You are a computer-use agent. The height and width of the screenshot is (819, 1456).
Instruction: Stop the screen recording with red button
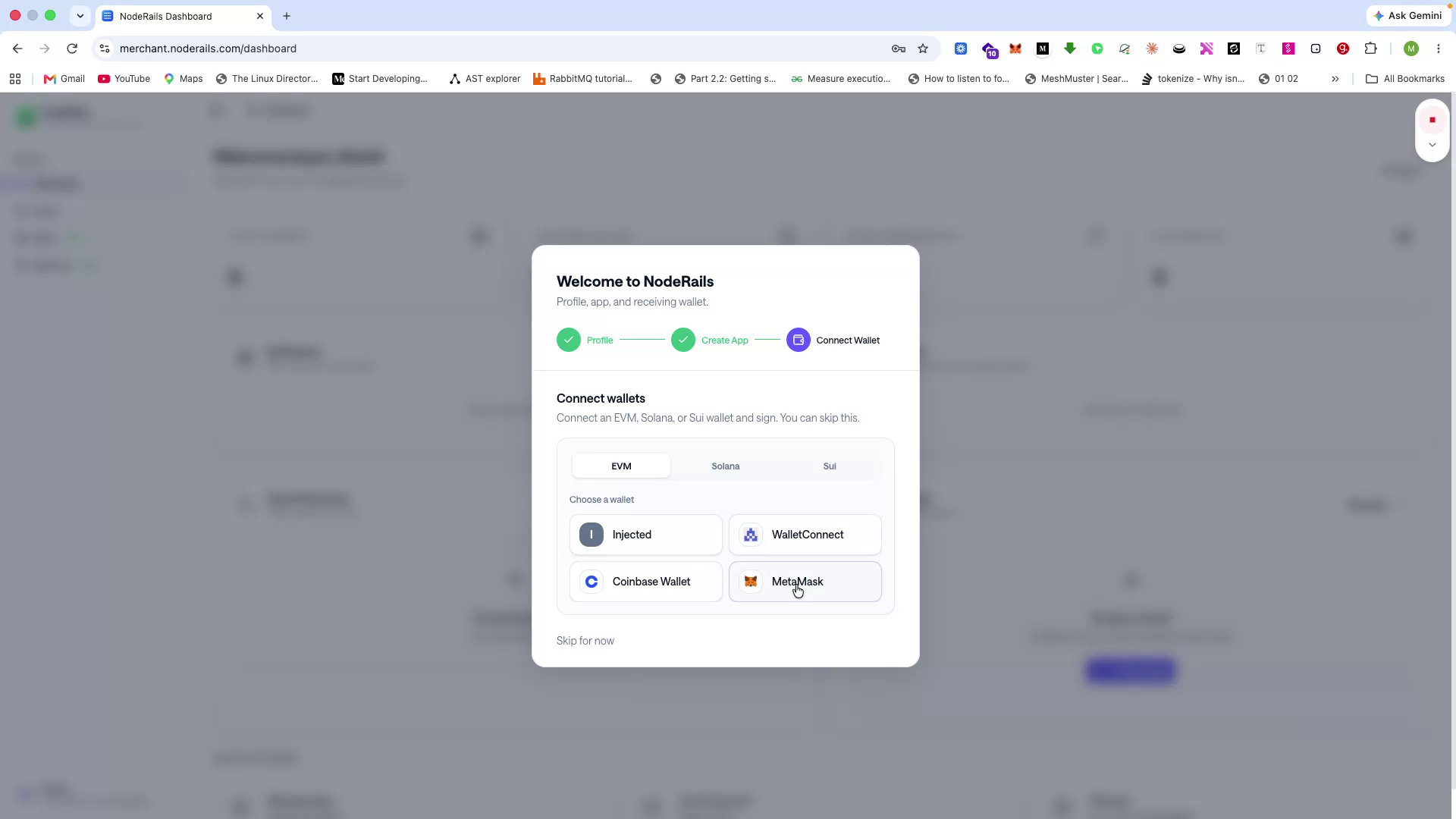pyautogui.click(x=1432, y=120)
